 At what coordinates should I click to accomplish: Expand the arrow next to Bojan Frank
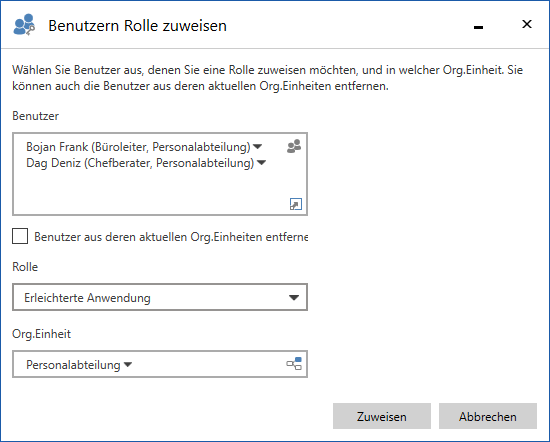pyautogui.click(x=257, y=147)
